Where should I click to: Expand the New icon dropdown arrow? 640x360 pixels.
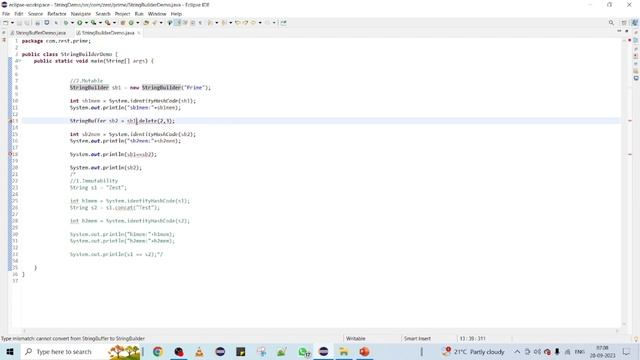pyautogui.click(x=12, y=23)
